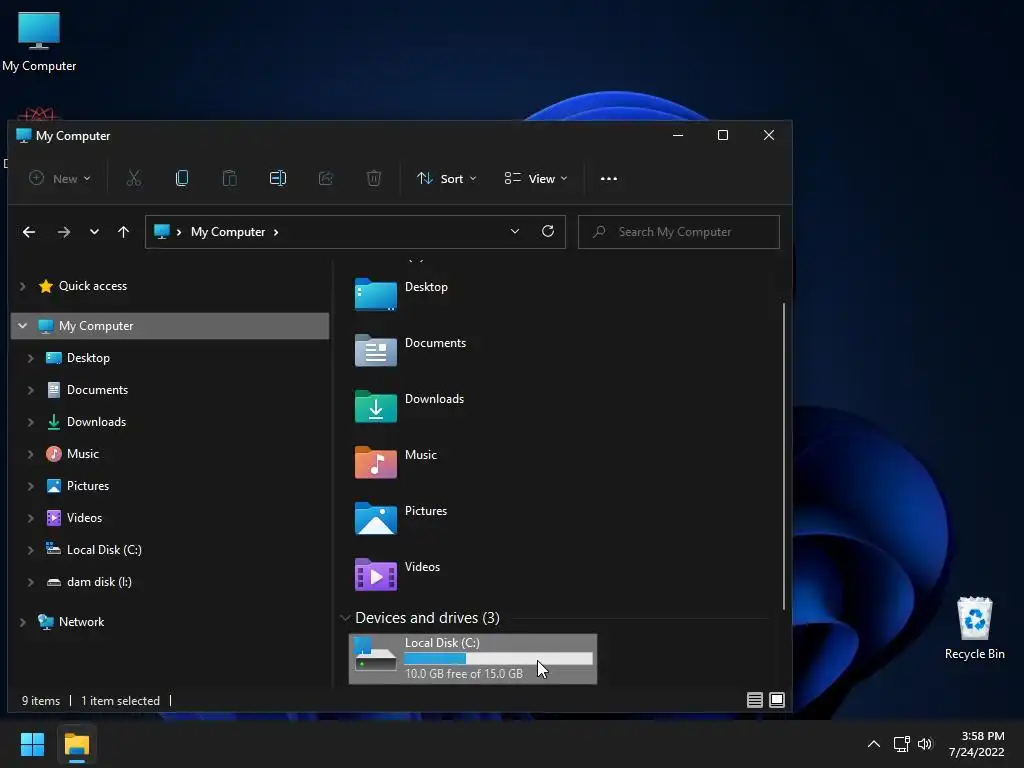Click chevron after My Computer in address bar

276,232
